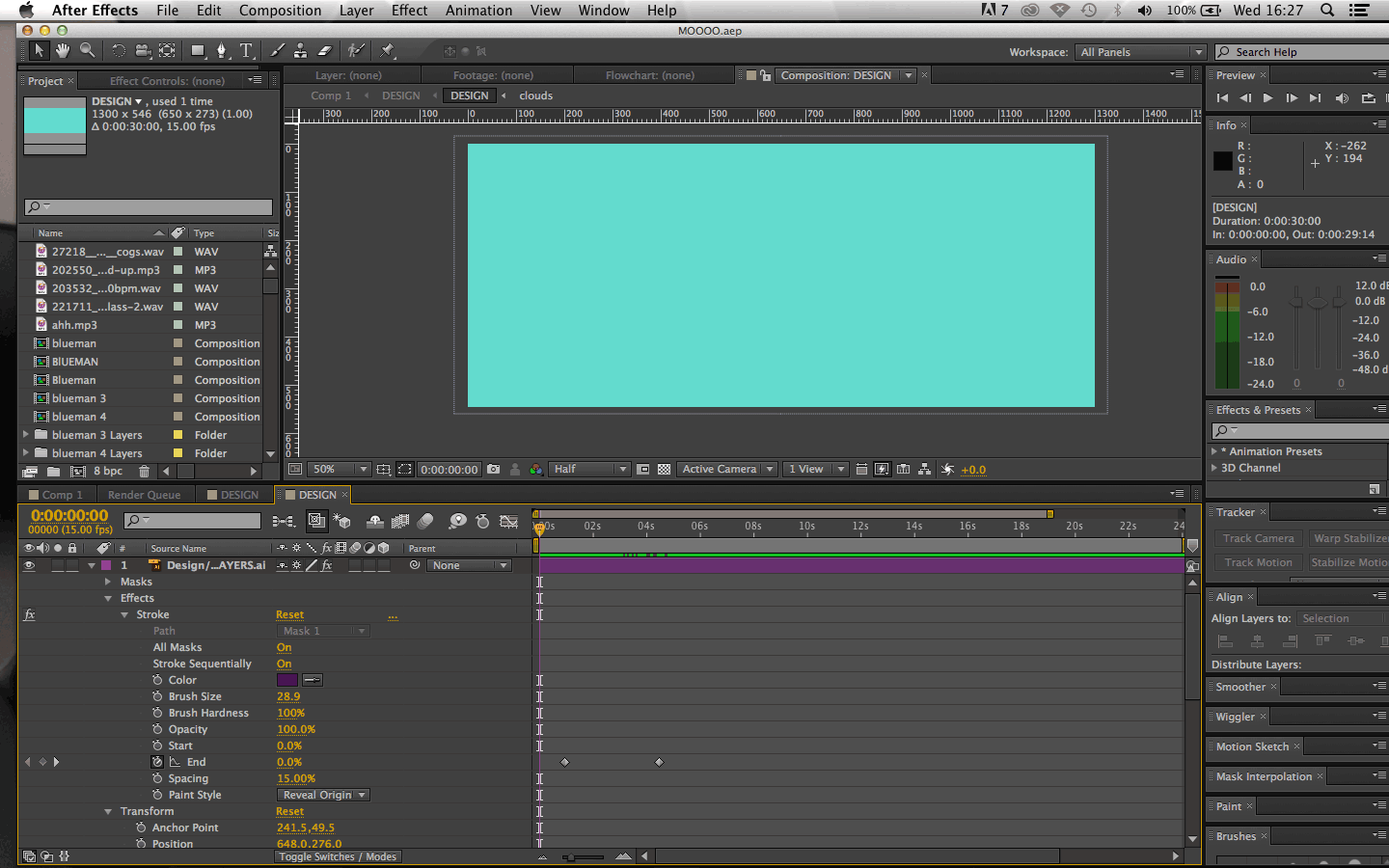The image size is (1389, 868).
Task: Click reset exposure icon in viewer
Action: point(947,470)
